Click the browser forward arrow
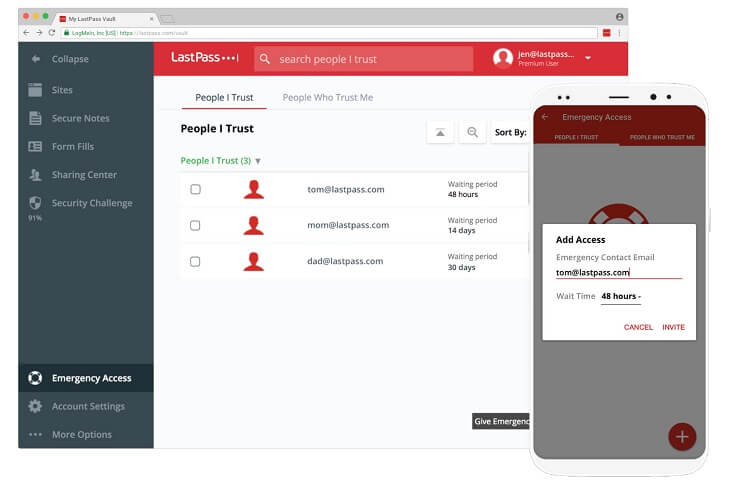Image resolution: width=729 pixels, height=500 pixels. click(39, 33)
